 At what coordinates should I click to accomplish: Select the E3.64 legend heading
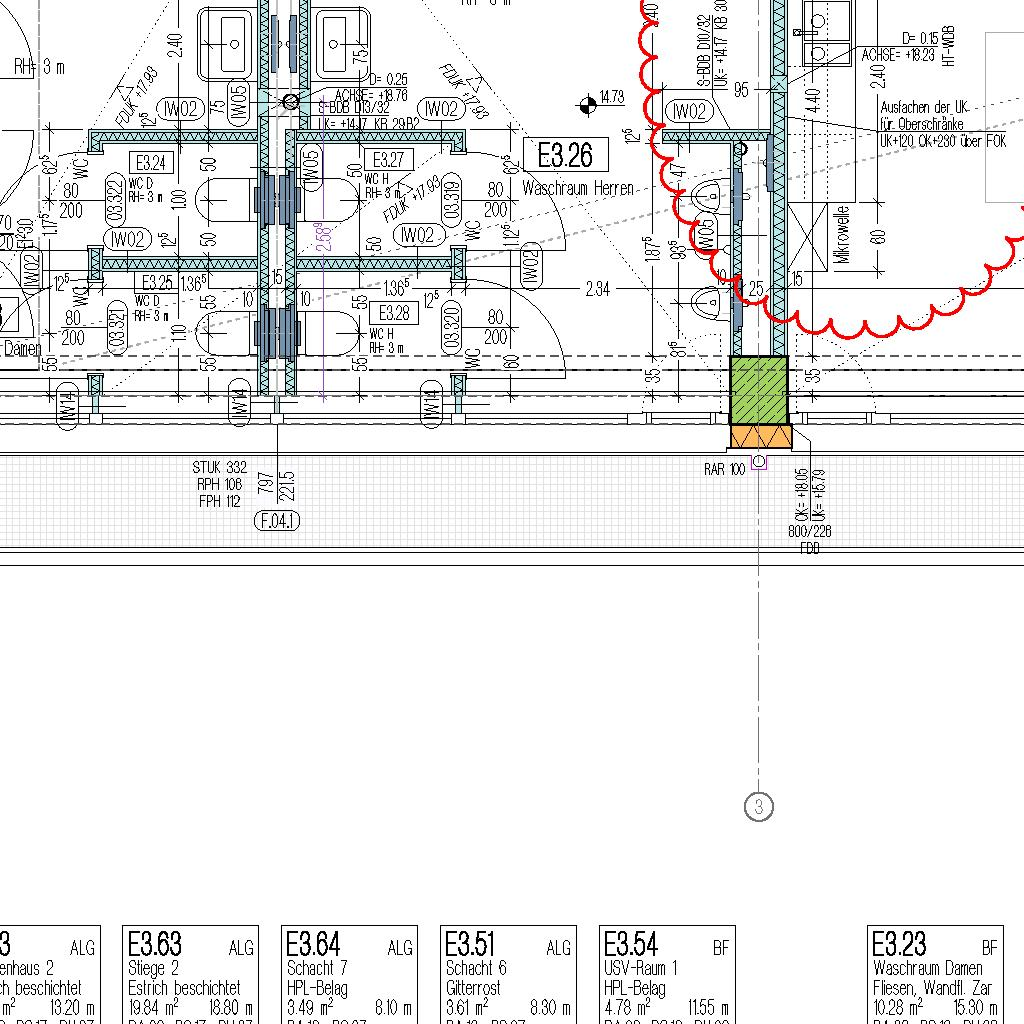[x=313, y=944]
